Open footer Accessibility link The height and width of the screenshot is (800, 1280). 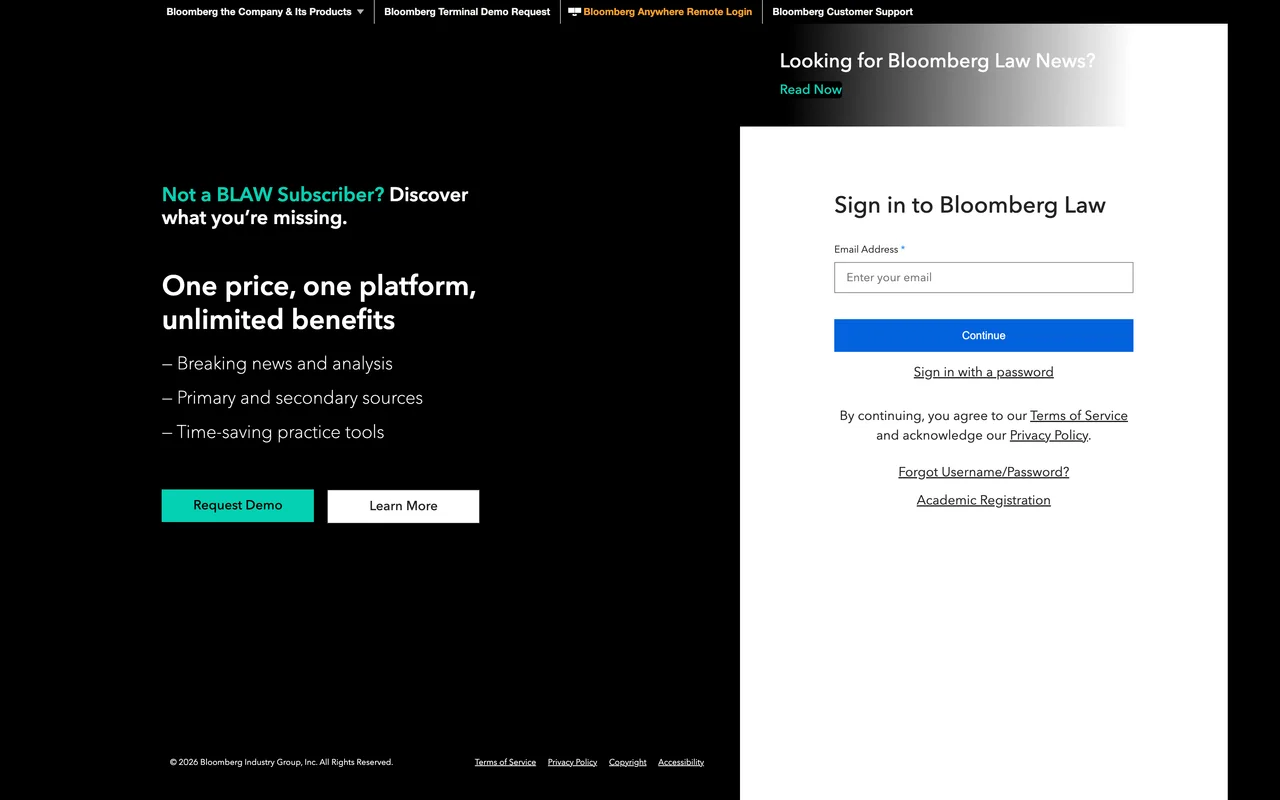[x=681, y=762]
